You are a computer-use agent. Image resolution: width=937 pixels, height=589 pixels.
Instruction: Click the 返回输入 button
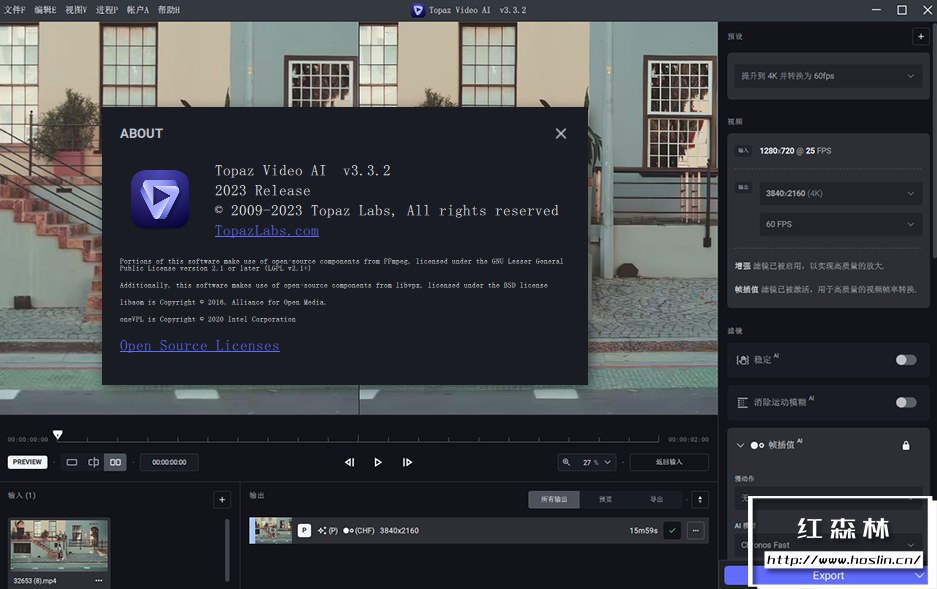[669, 462]
